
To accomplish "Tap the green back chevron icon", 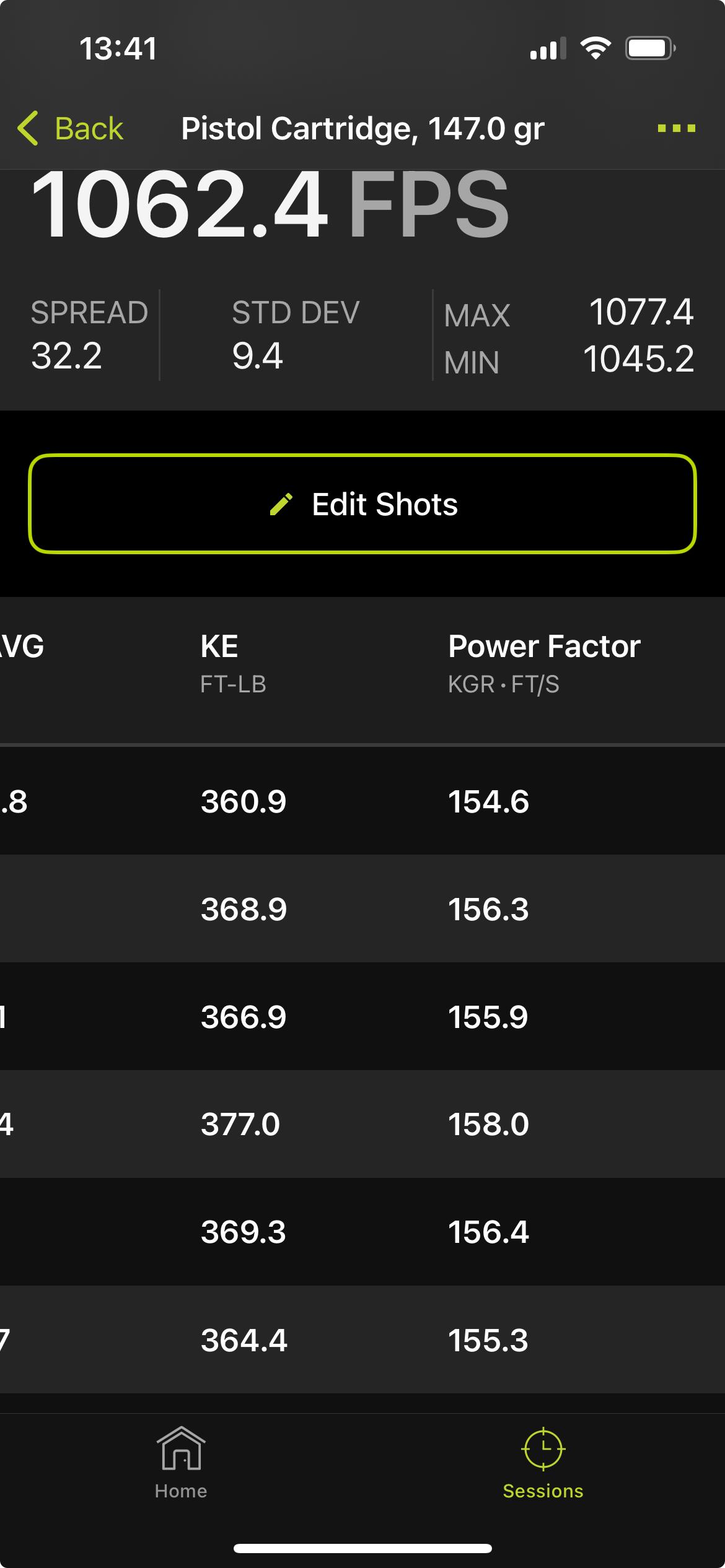I will click(28, 129).
